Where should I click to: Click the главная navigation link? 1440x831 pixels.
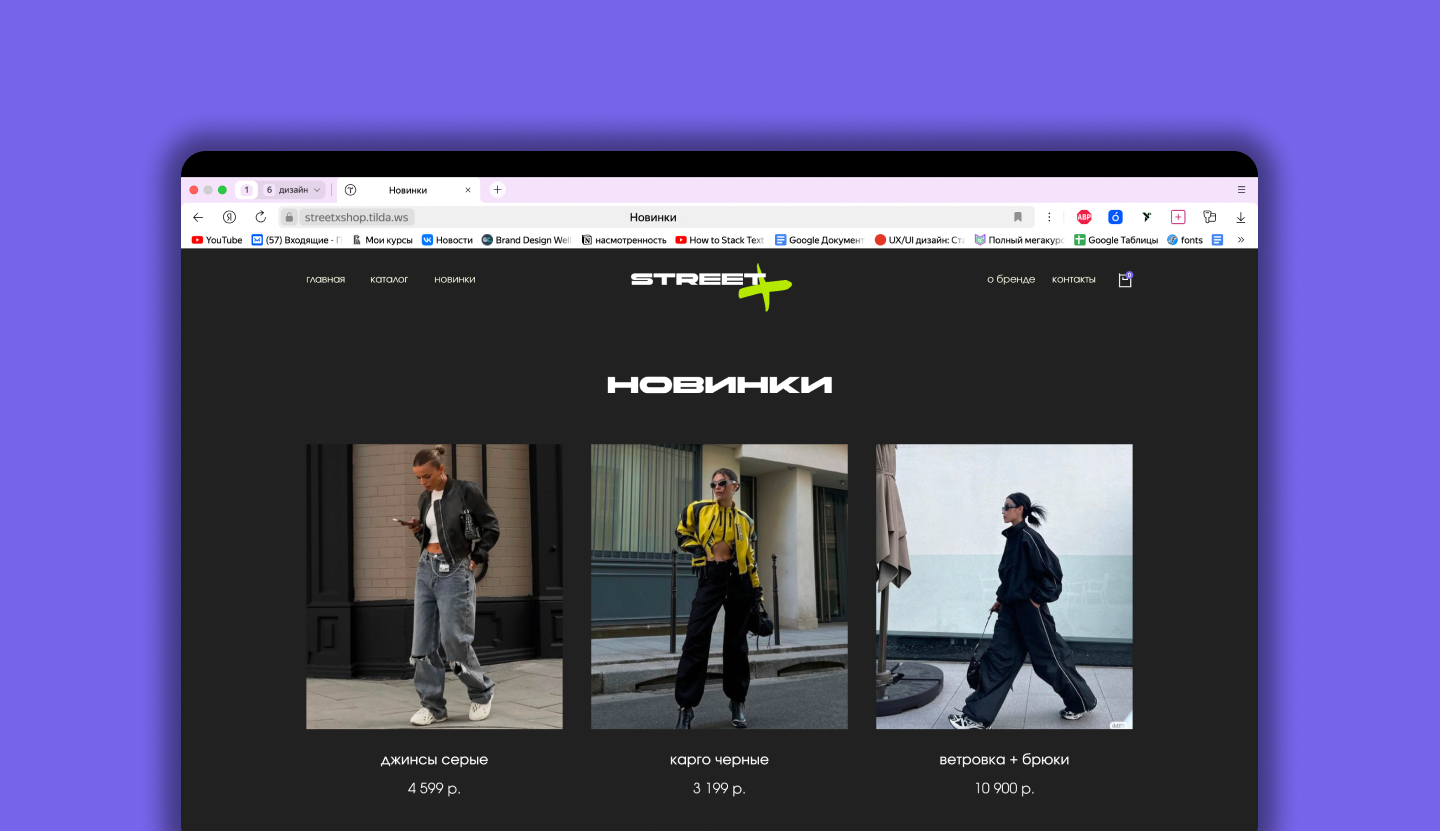[x=326, y=280]
